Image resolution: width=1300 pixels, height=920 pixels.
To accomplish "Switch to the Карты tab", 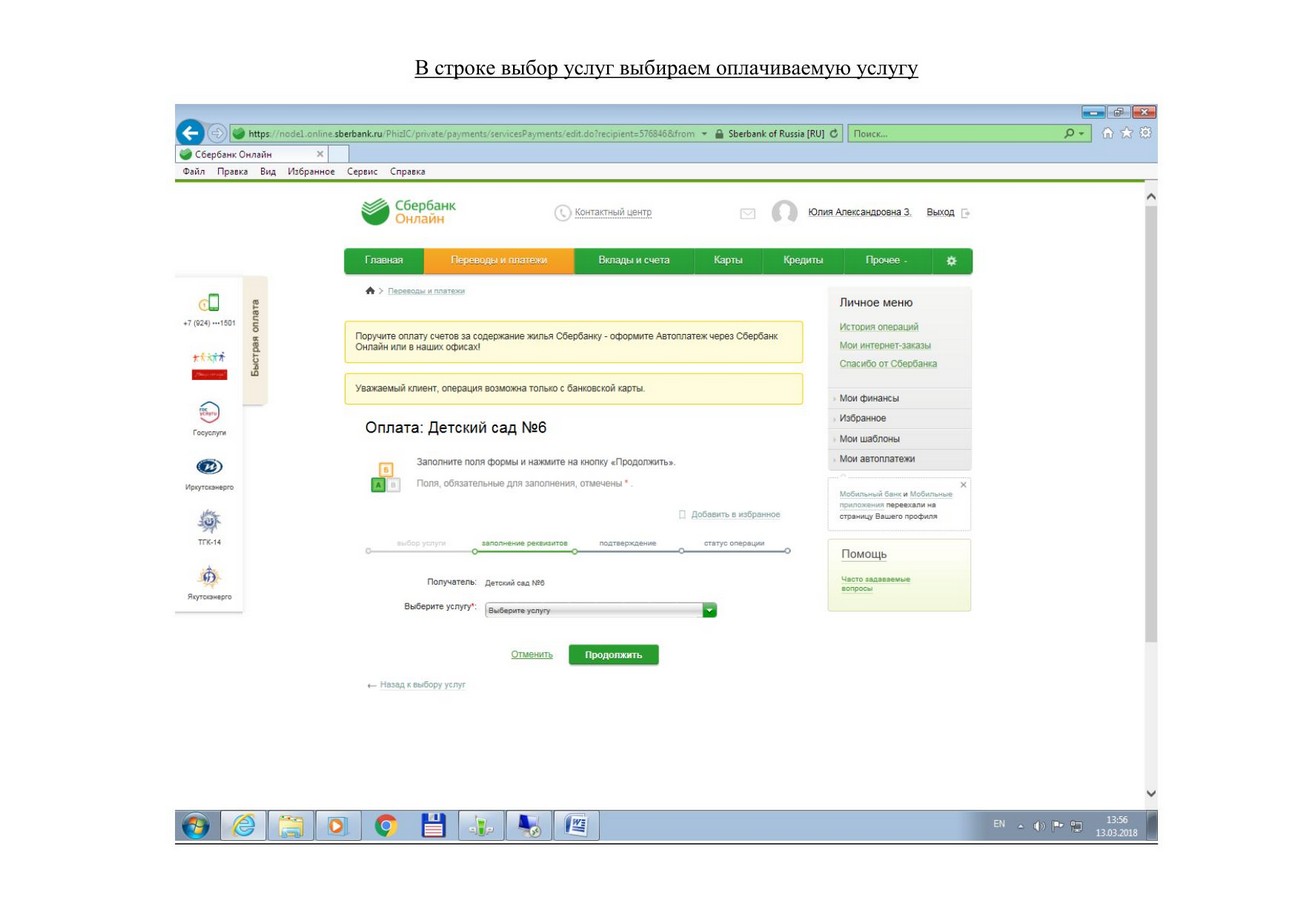I will 728,261.
